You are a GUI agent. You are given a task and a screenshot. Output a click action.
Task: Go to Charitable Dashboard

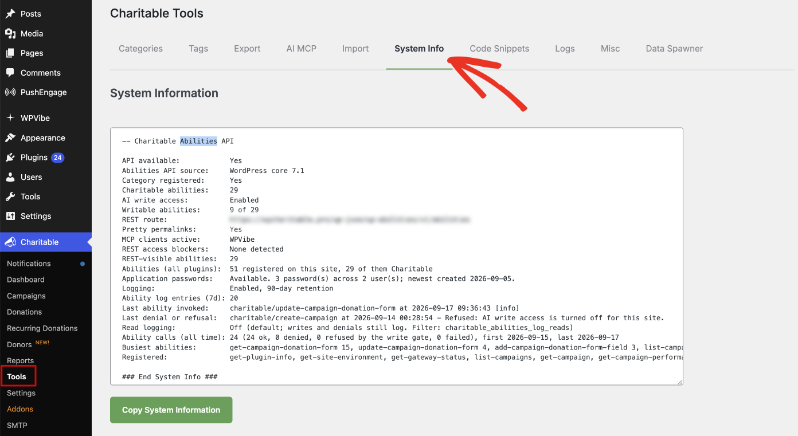[25, 280]
